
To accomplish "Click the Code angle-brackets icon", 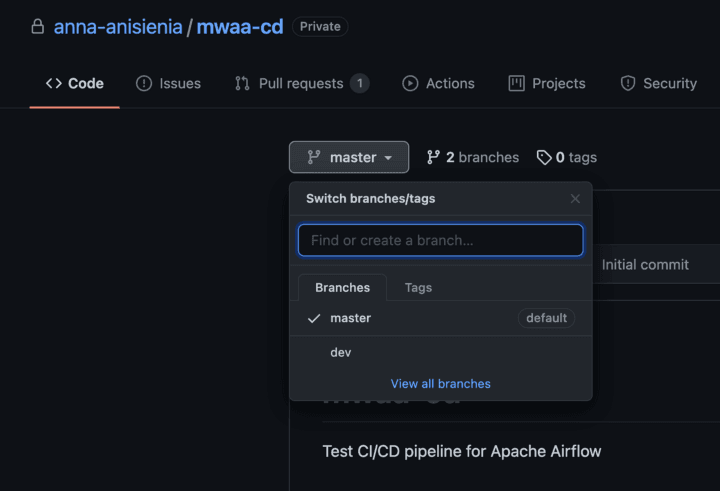I will coord(54,84).
